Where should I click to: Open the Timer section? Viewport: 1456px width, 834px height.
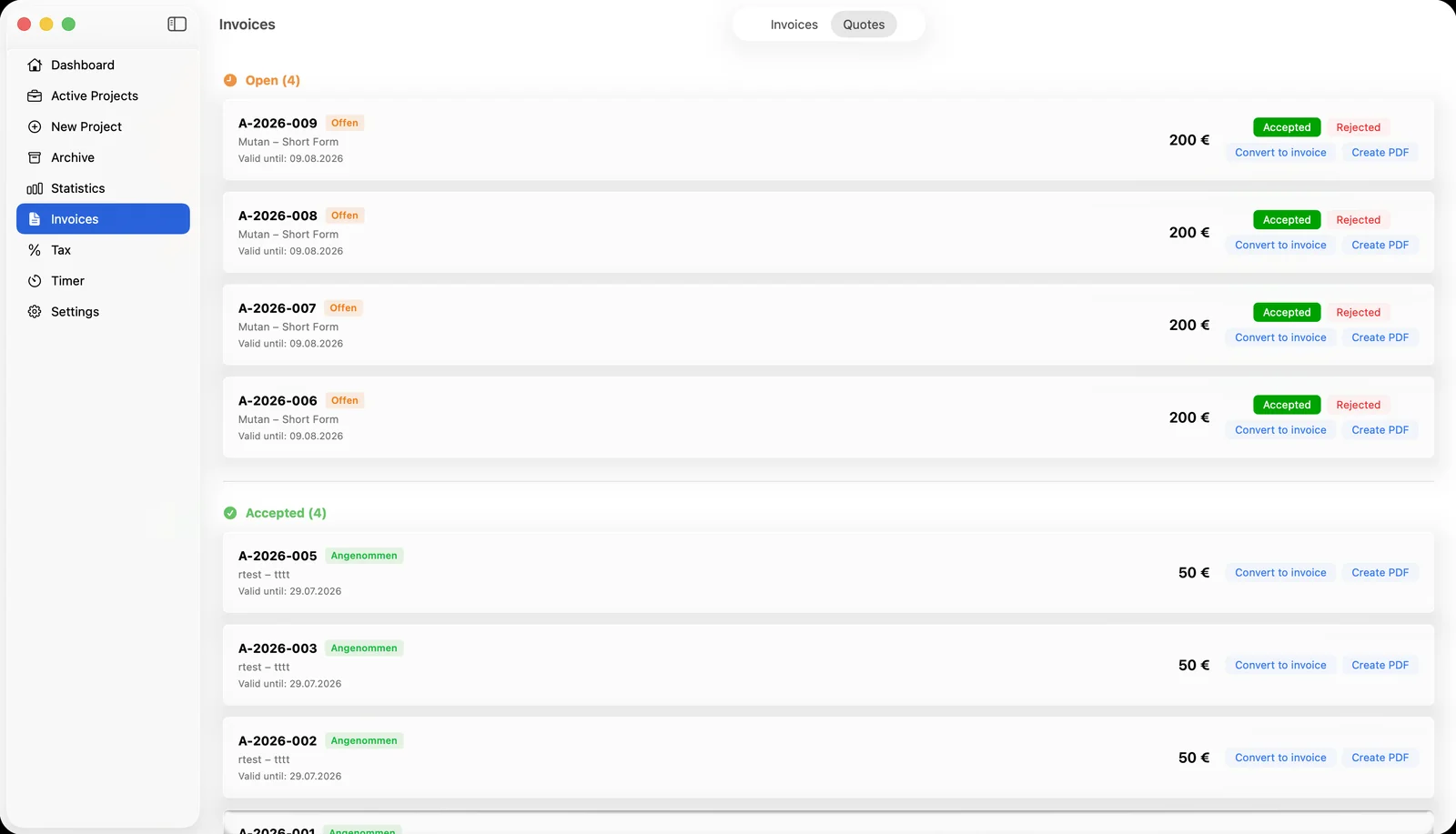(103, 281)
